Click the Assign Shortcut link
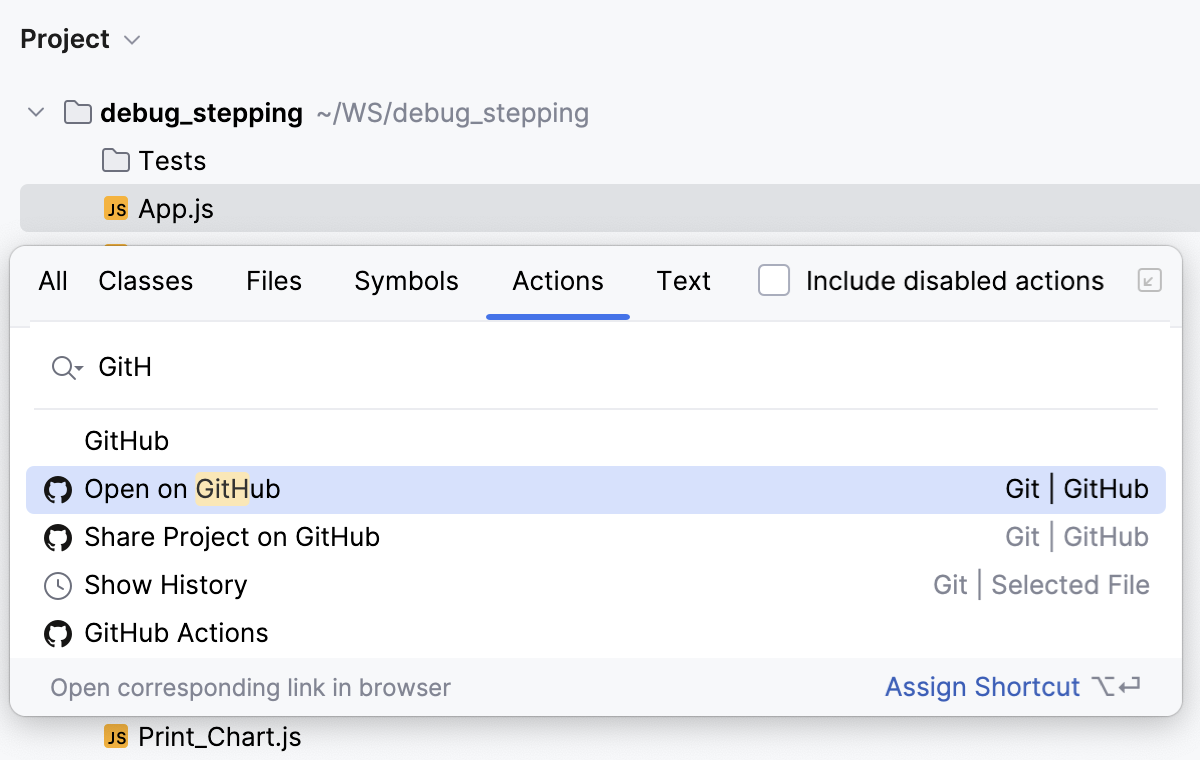 [981, 687]
